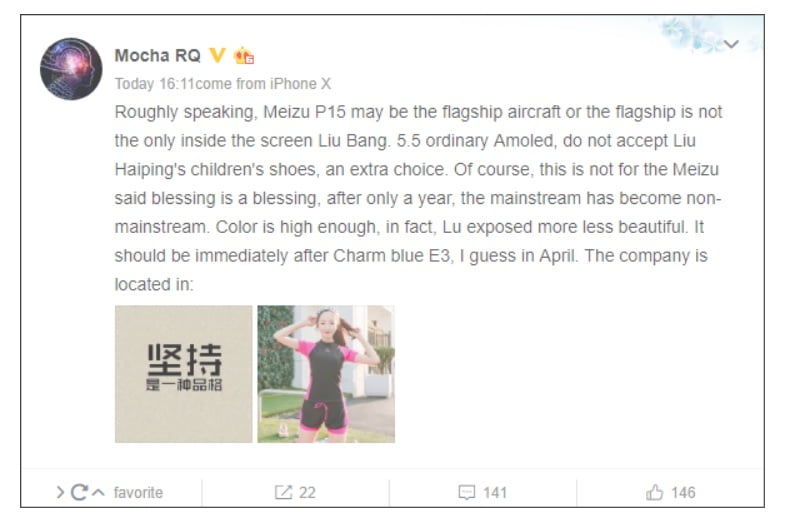Open the repost count 22
This screenshot has height=529, width=785.
click(x=307, y=492)
